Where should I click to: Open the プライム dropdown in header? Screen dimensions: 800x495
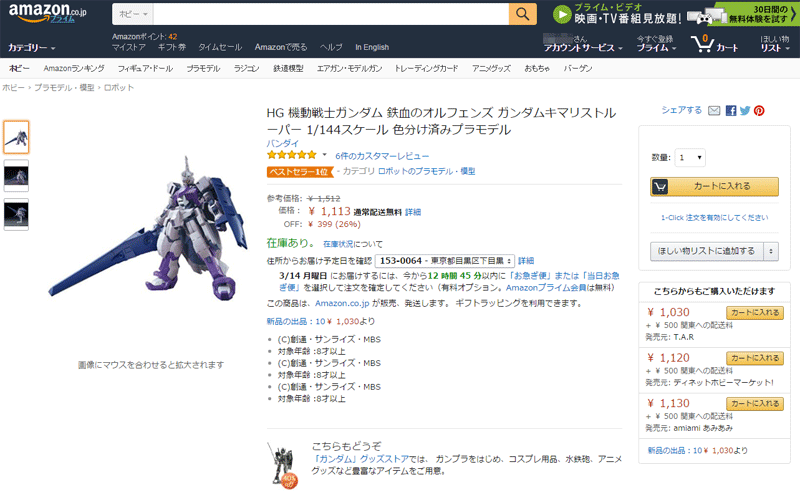[656, 47]
